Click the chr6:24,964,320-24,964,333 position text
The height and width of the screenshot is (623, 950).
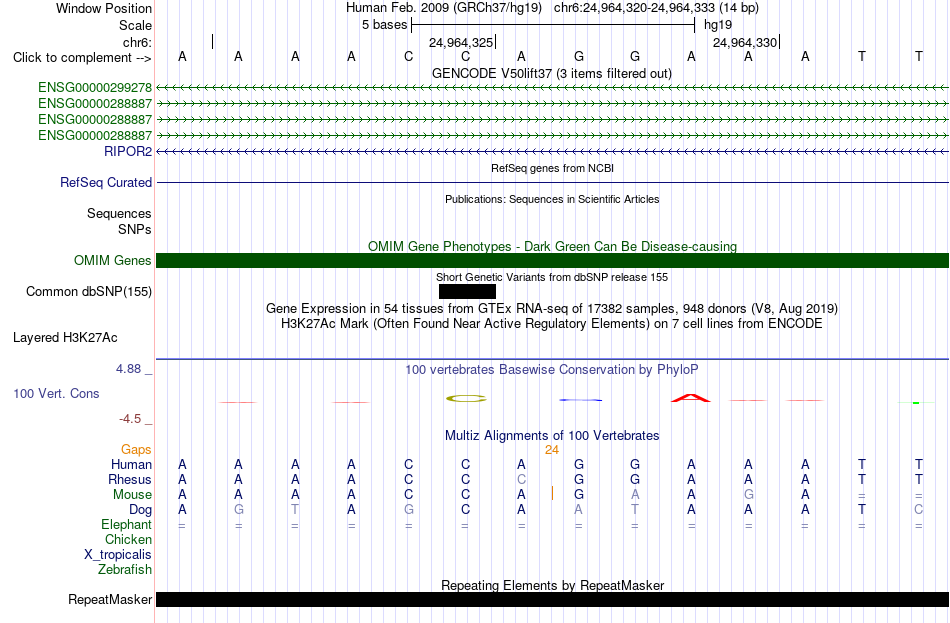point(656,8)
